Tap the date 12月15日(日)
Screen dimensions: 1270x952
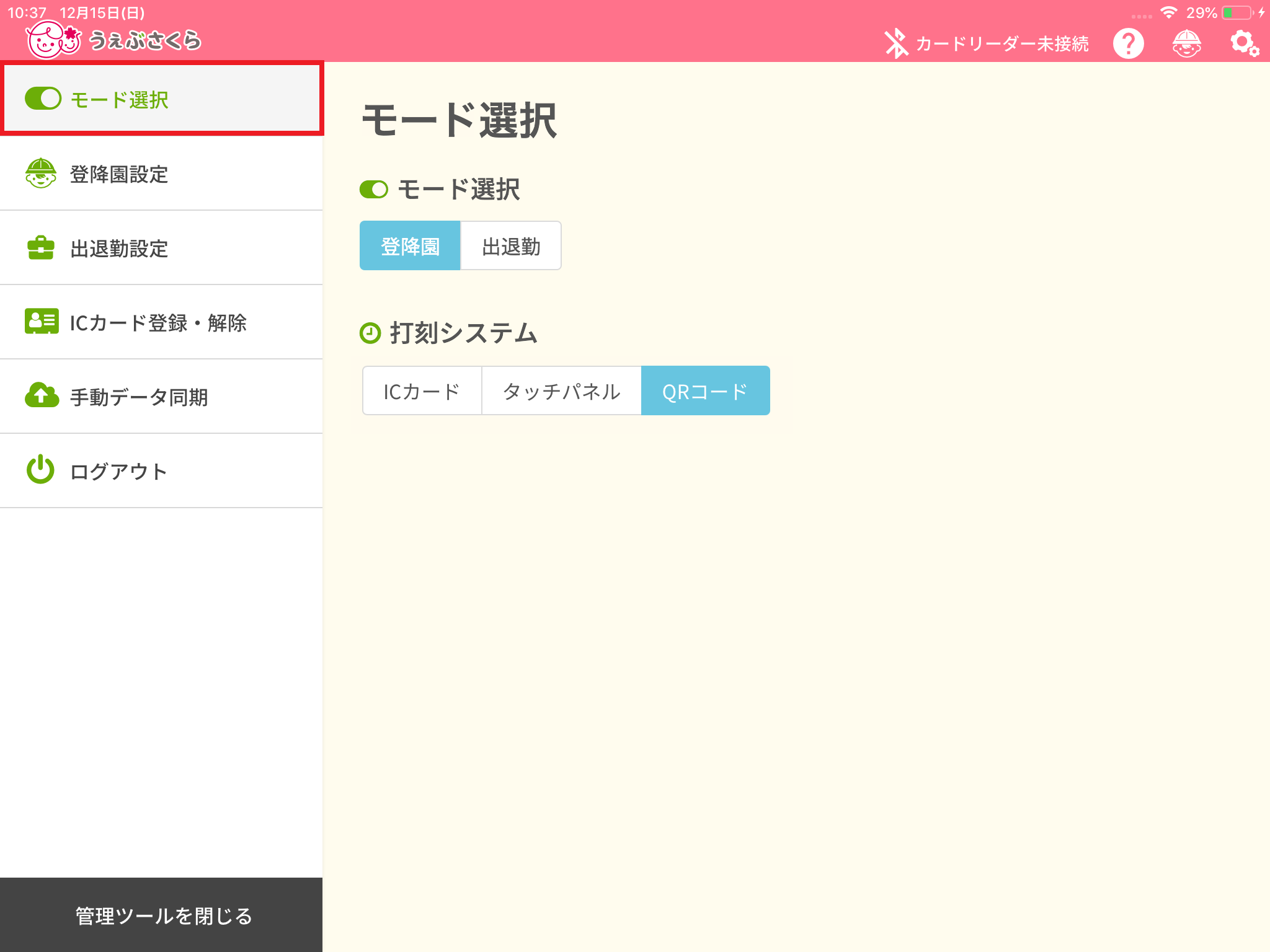click(x=102, y=12)
